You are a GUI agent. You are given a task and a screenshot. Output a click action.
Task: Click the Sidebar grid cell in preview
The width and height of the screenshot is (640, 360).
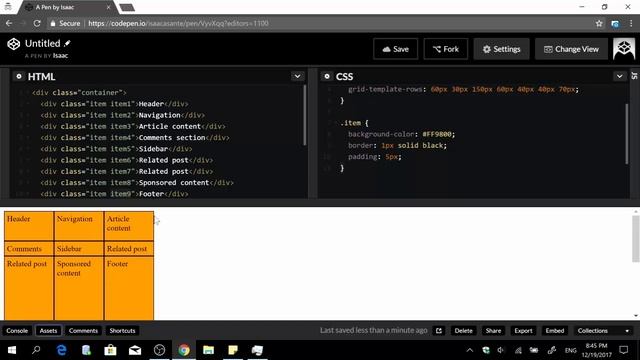point(79,249)
